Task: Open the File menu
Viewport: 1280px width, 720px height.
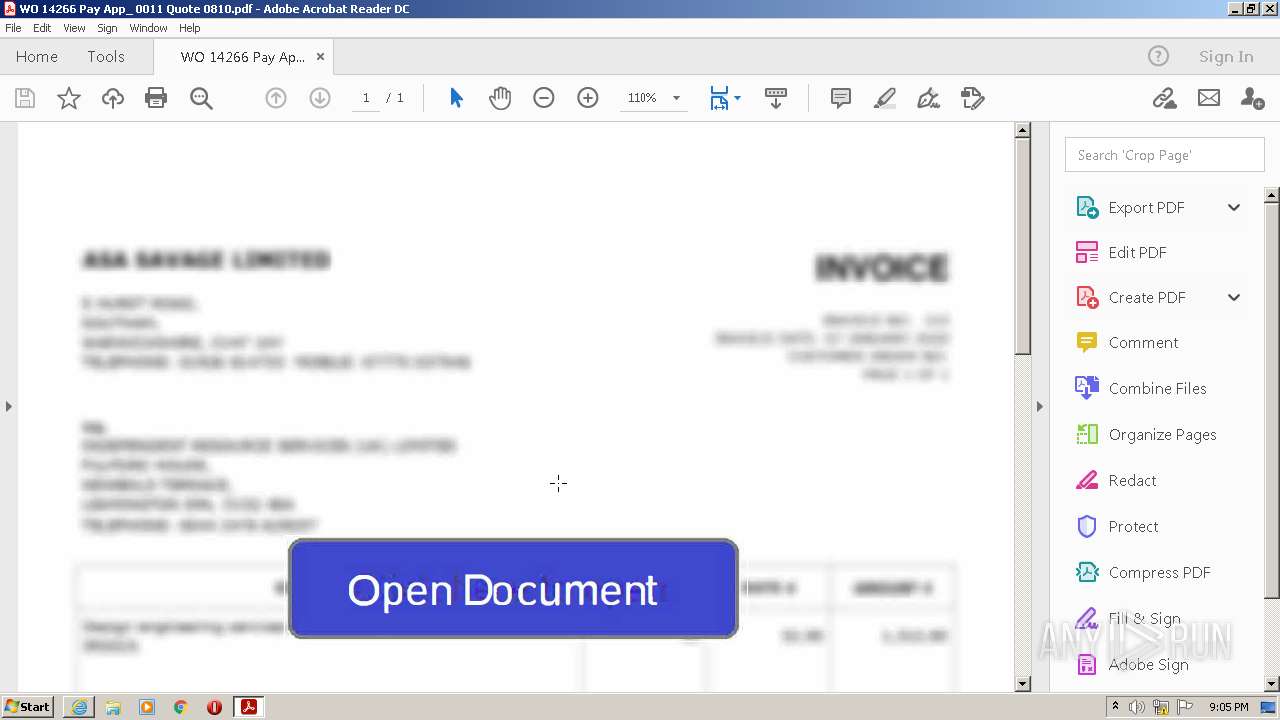Action: [x=13, y=28]
